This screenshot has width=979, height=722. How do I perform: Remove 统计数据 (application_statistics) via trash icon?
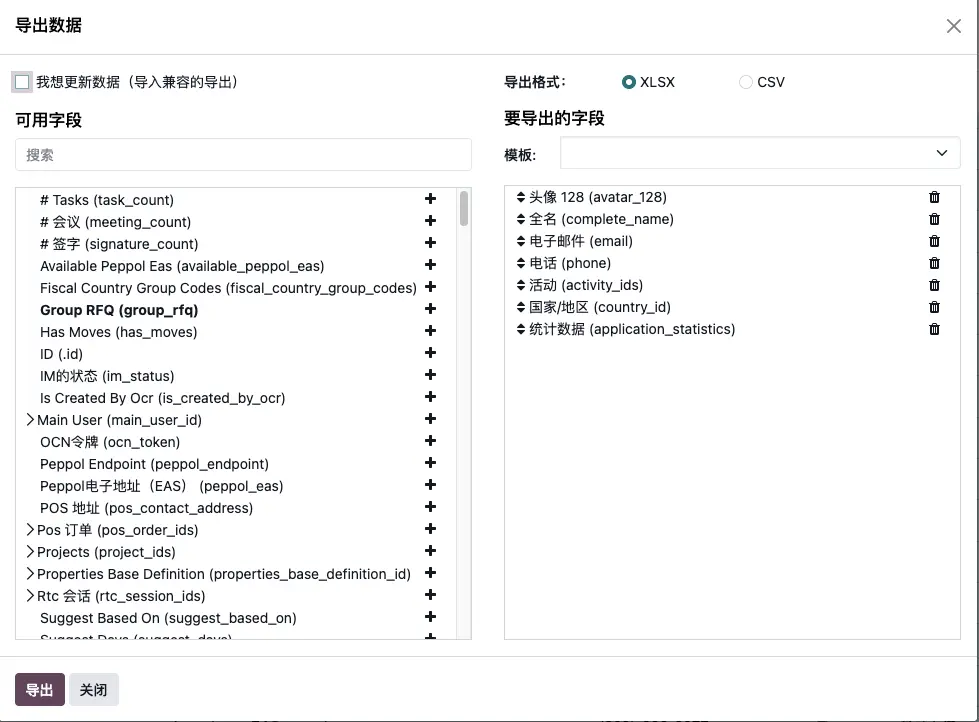pyautogui.click(x=934, y=328)
